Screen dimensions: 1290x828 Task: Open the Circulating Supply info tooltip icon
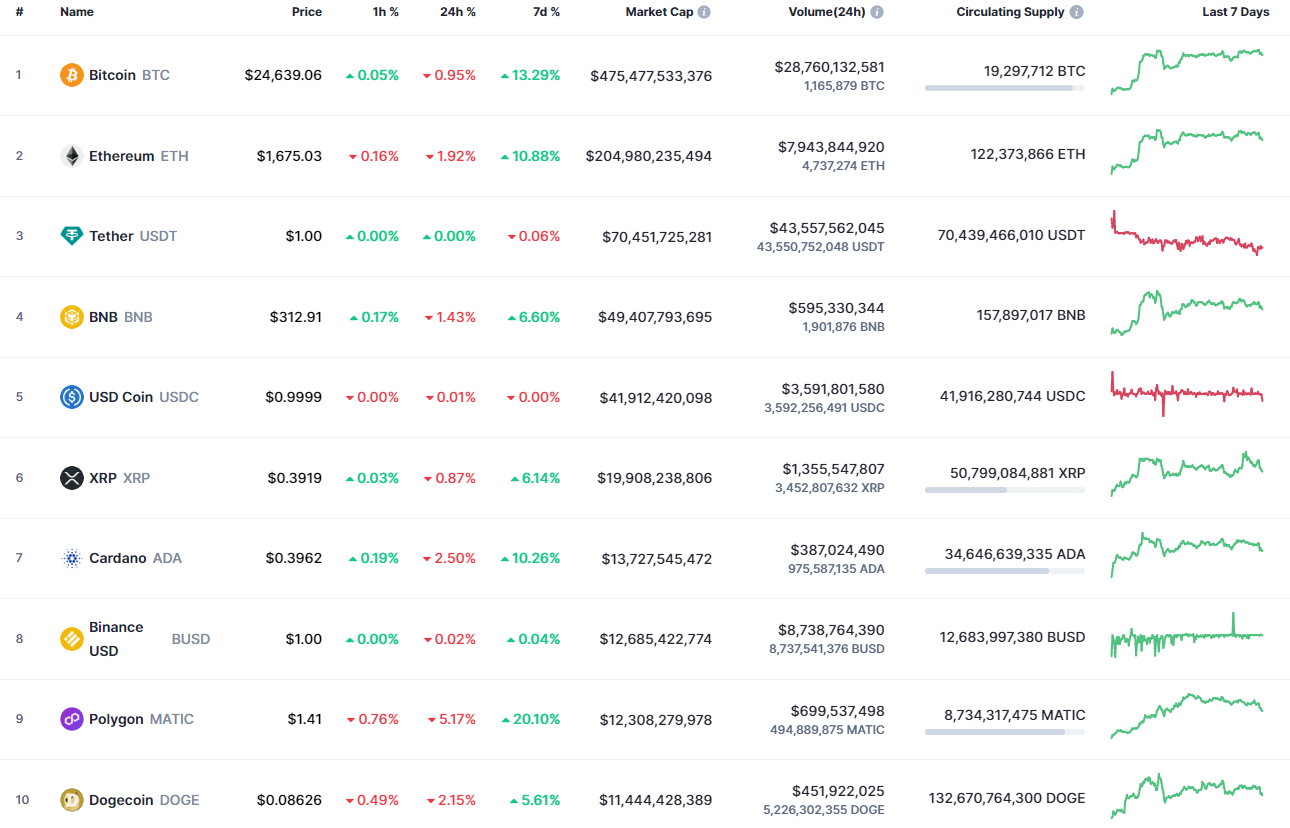pyautogui.click(x=1076, y=12)
